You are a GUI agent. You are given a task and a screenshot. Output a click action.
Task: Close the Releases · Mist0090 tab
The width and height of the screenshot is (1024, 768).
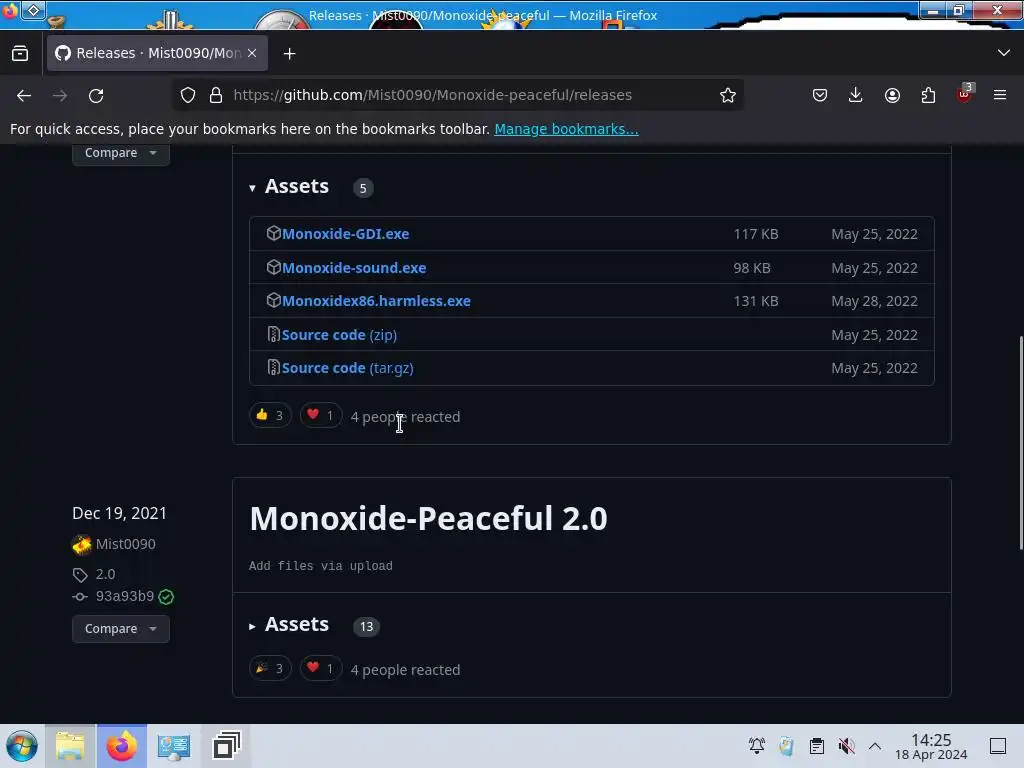click(x=252, y=53)
